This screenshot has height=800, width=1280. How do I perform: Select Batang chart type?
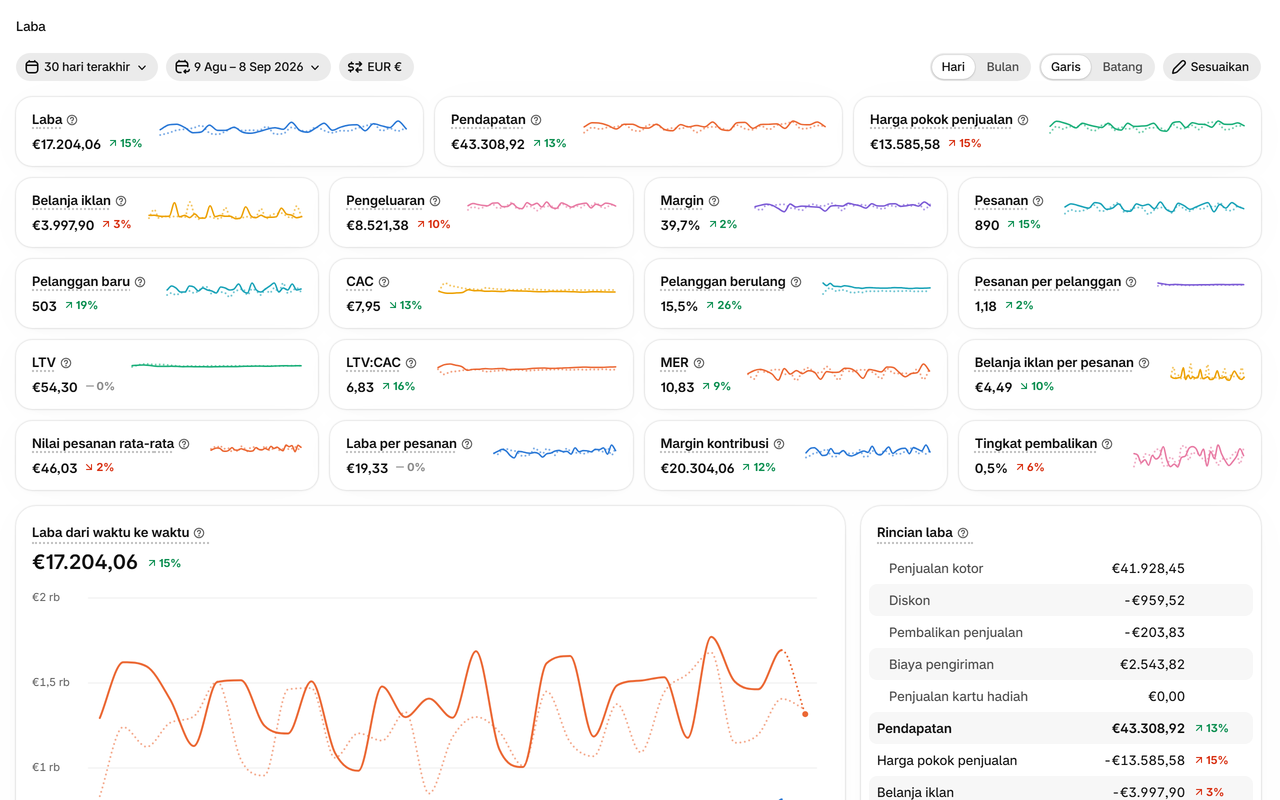coord(1122,67)
